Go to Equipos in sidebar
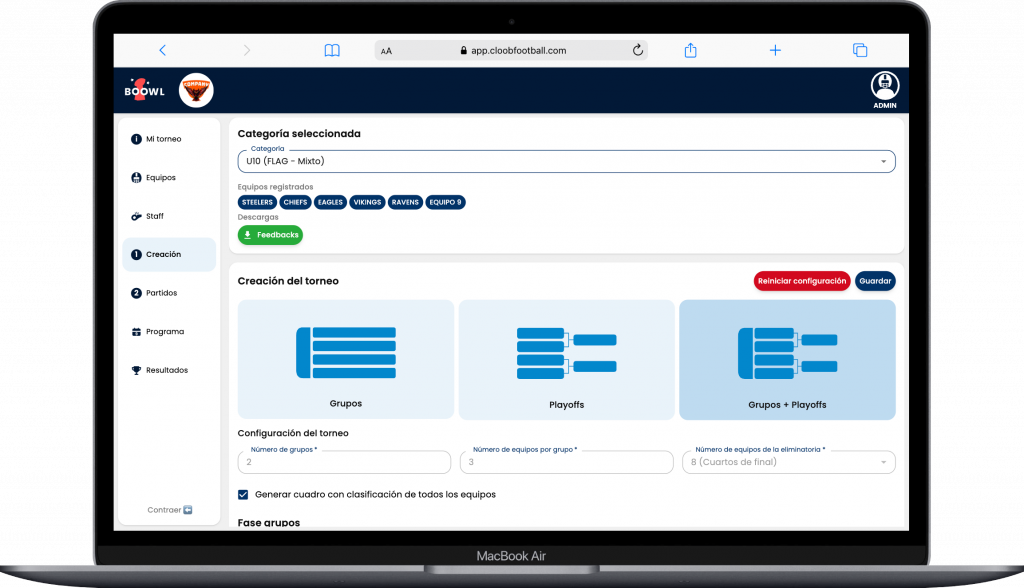Viewport: 1024px width, 588px height. (x=160, y=178)
